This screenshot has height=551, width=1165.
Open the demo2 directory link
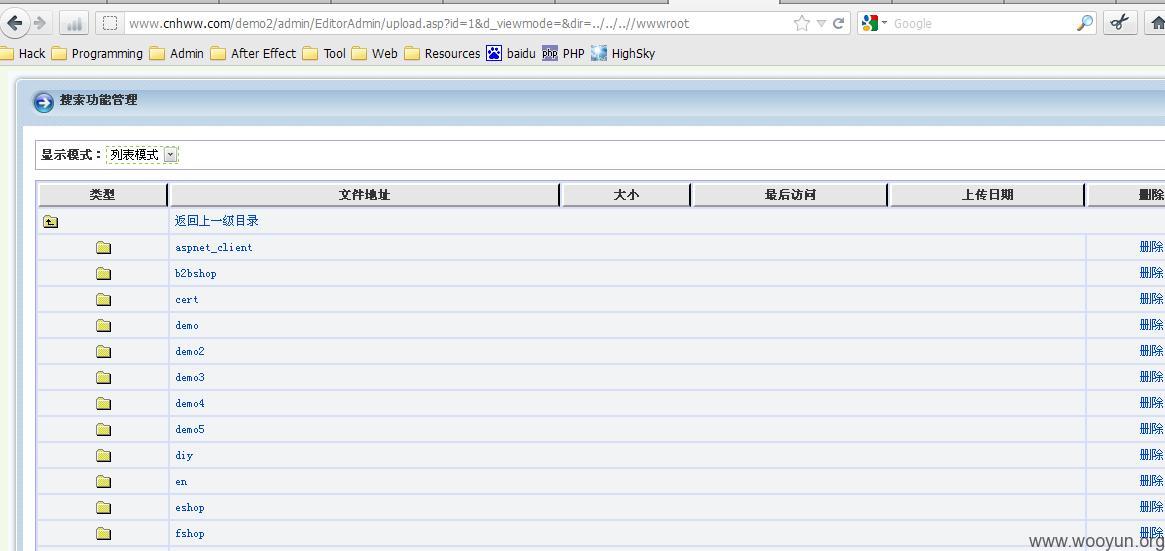tap(190, 351)
